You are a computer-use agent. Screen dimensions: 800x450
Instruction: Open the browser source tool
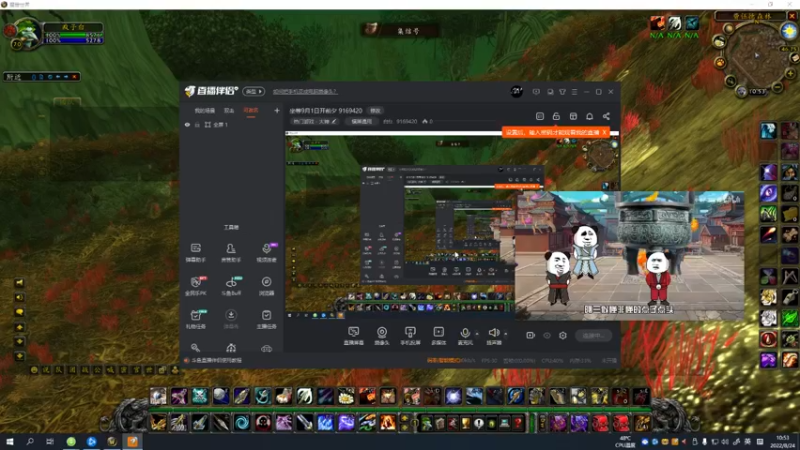(x=266, y=286)
